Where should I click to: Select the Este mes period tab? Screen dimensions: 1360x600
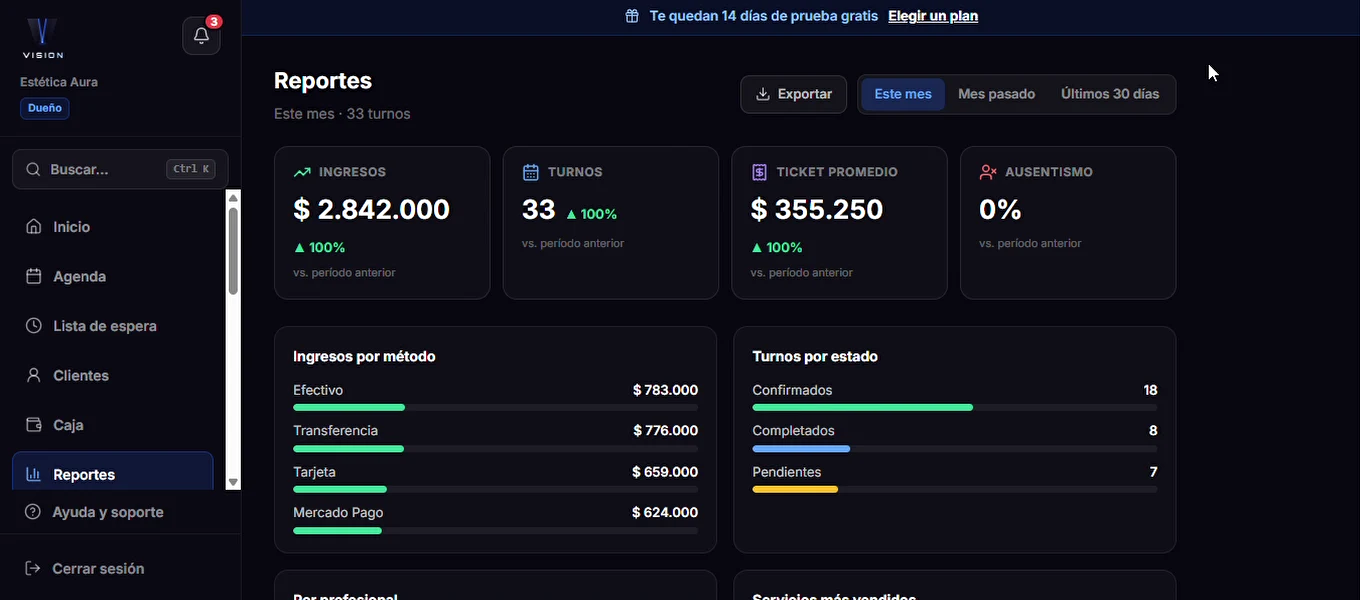[x=903, y=94]
